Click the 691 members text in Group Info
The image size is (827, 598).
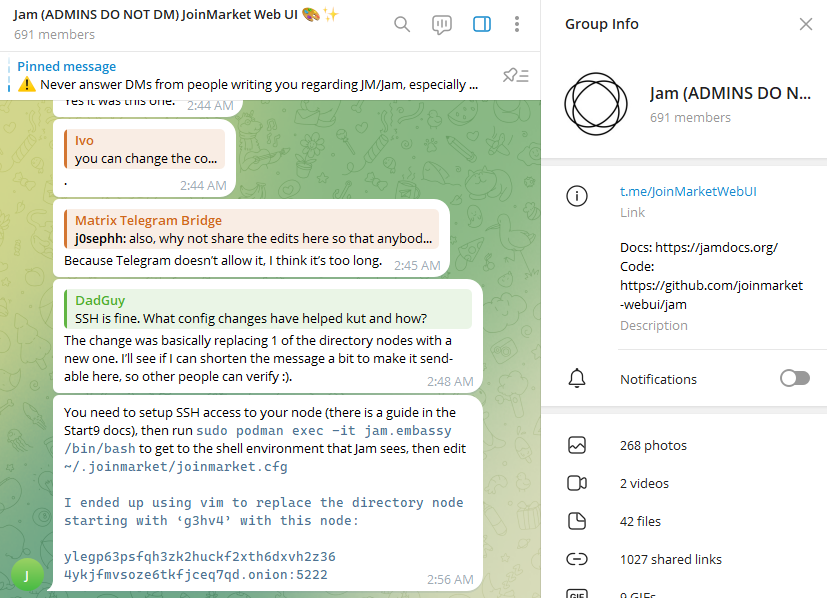690,118
